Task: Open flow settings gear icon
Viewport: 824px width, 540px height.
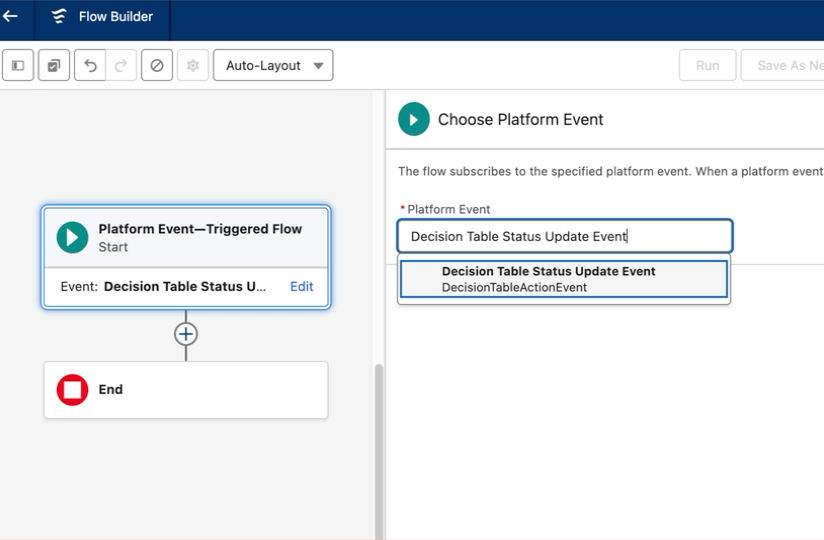Action: coord(193,65)
